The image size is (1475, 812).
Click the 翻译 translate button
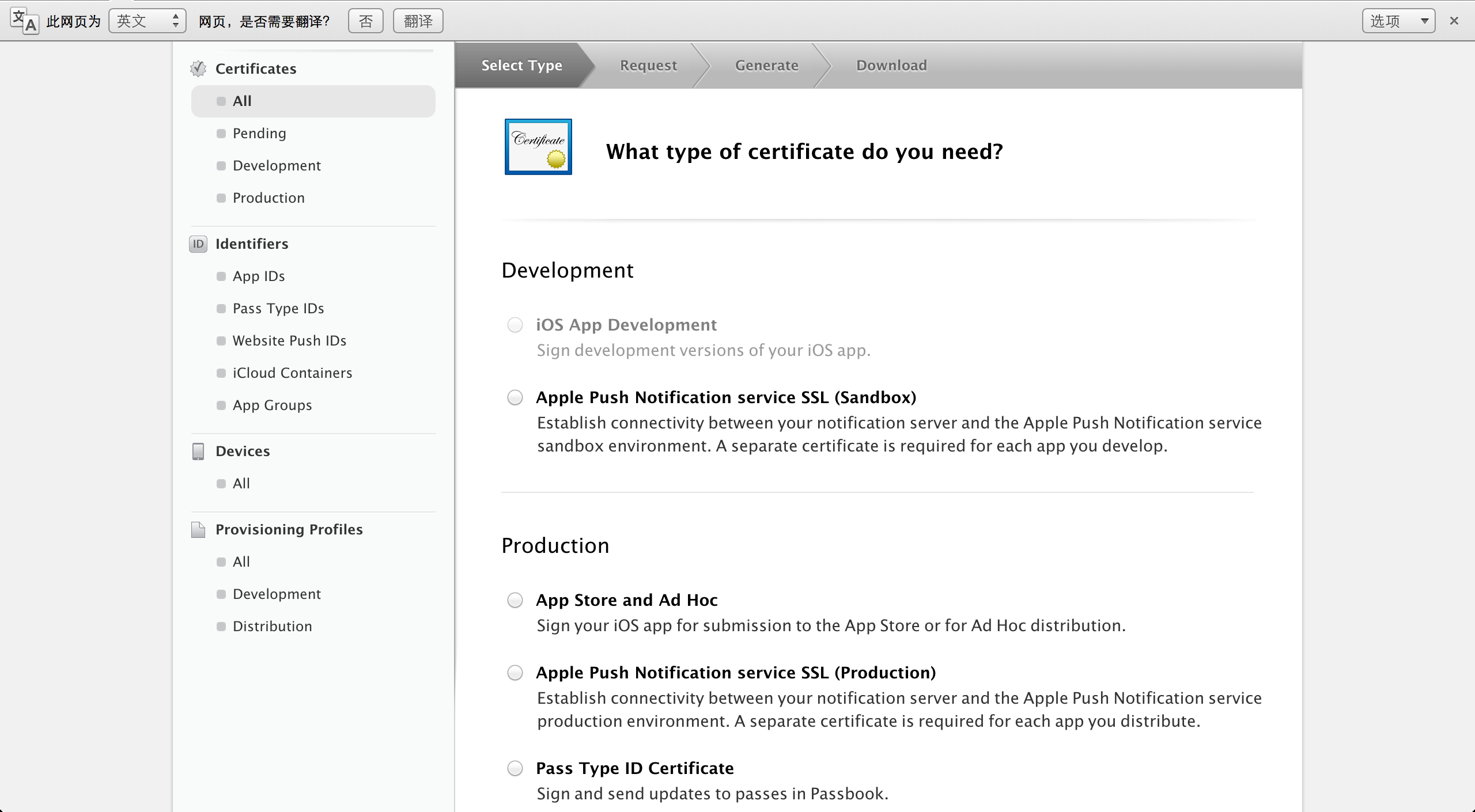click(x=418, y=21)
